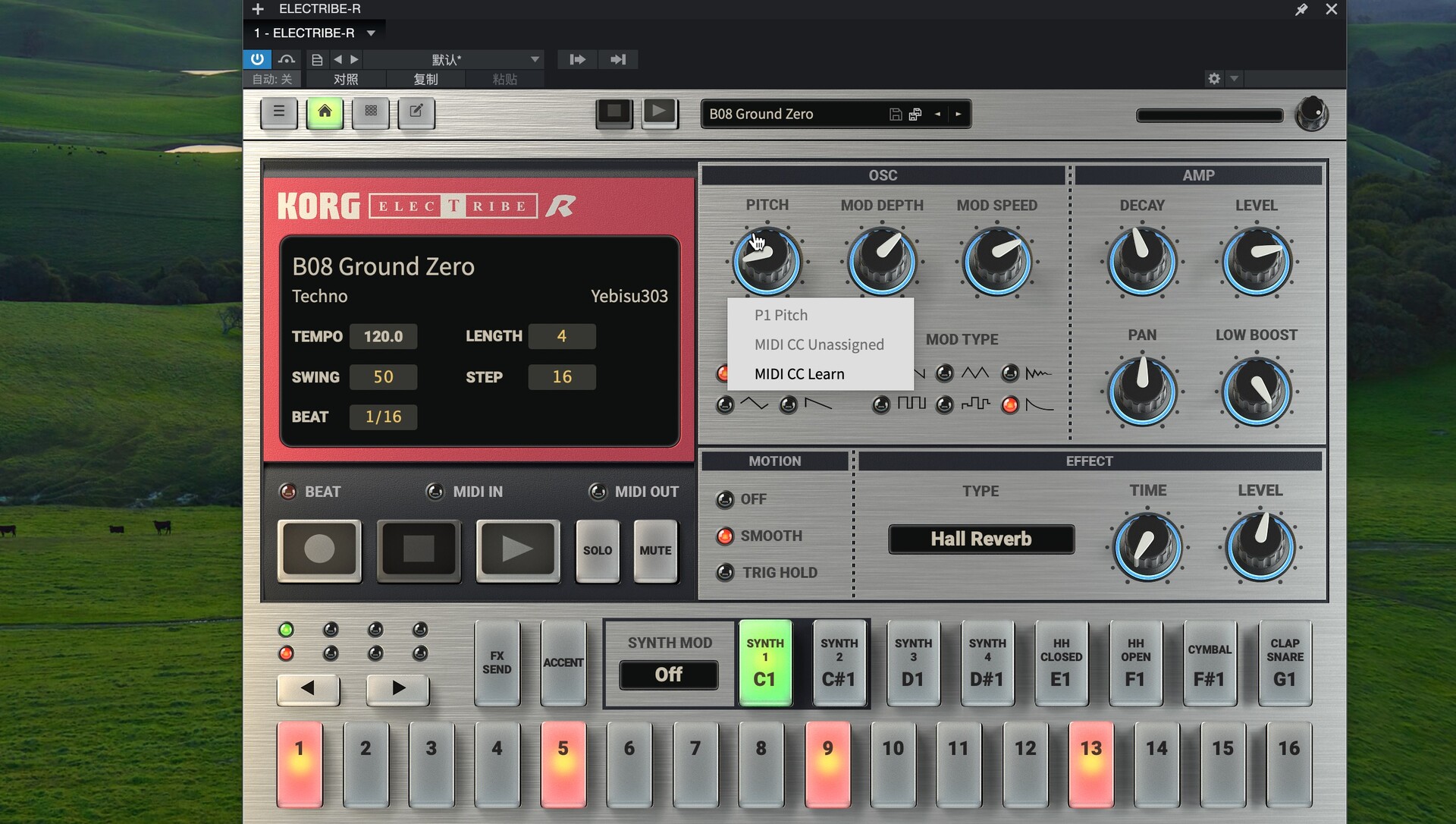Open the host gear settings icon

click(x=1214, y=79)
